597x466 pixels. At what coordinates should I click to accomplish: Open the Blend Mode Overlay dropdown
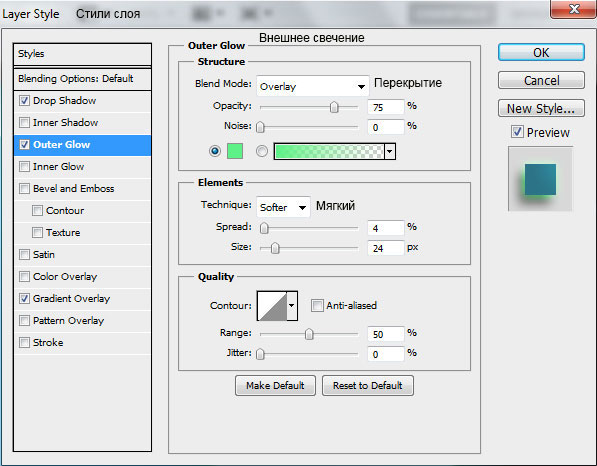tap(313, 86)
